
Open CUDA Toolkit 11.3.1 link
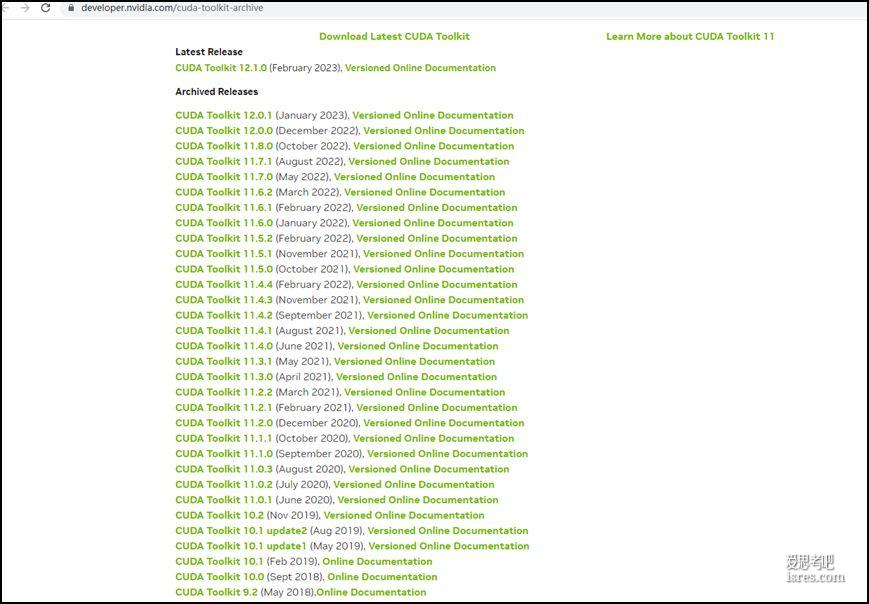pyautogui.click(x=224, y=361)
